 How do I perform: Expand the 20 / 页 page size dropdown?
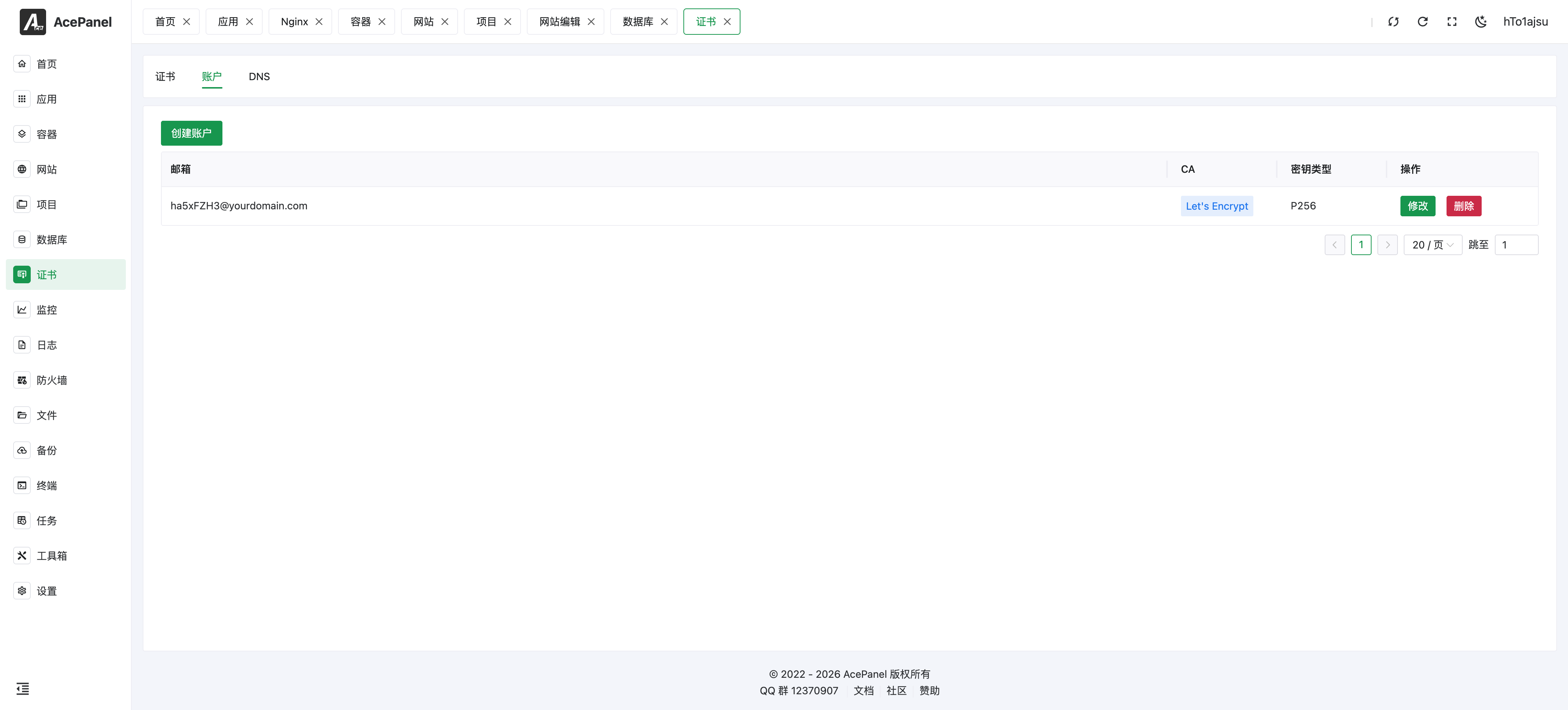(x=1432, y=245)
